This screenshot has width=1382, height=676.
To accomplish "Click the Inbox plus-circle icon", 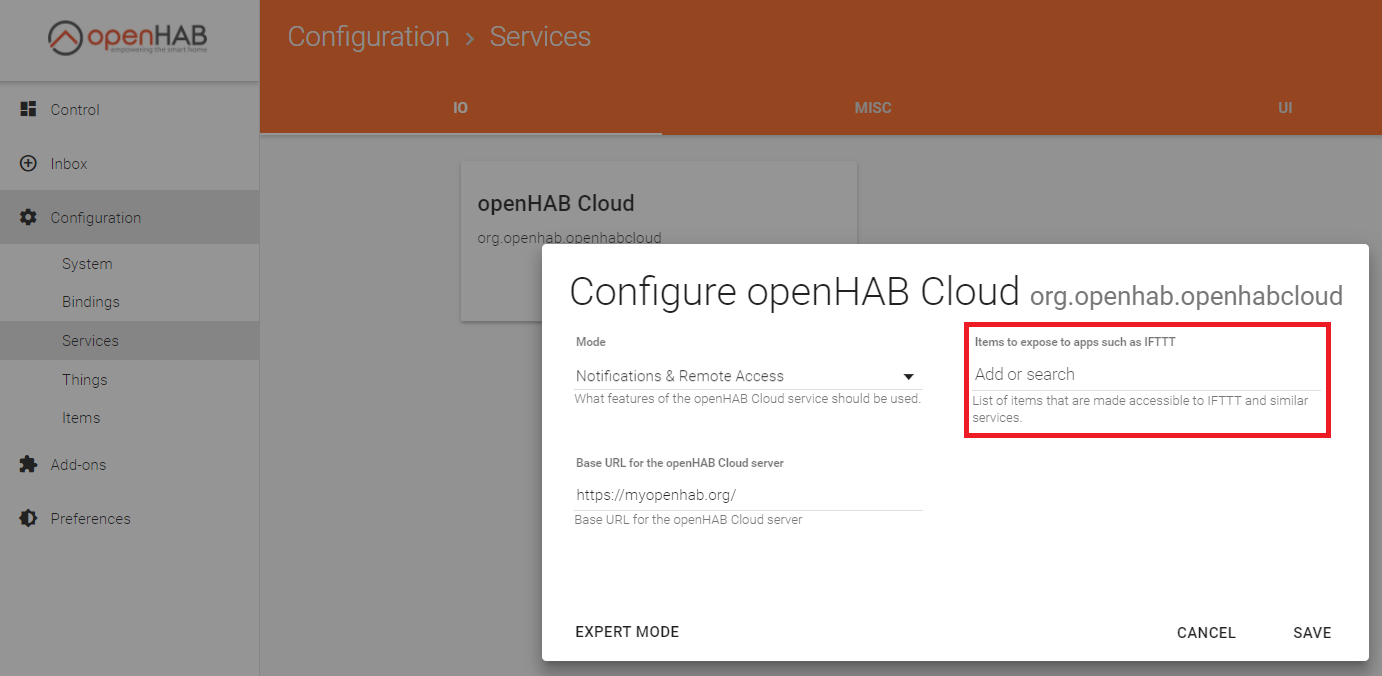I will pyautogui.click(x=28, y=163).
